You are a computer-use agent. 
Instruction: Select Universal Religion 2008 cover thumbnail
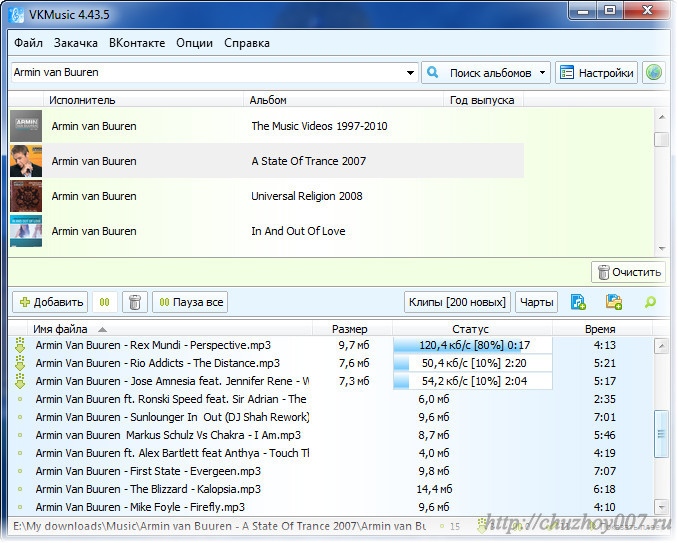26,196
